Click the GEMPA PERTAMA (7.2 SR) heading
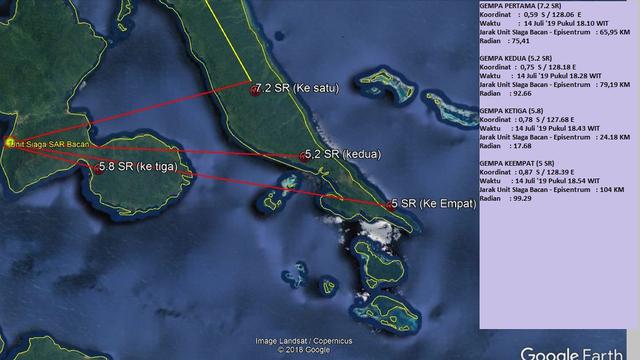 tap(520, 6)
